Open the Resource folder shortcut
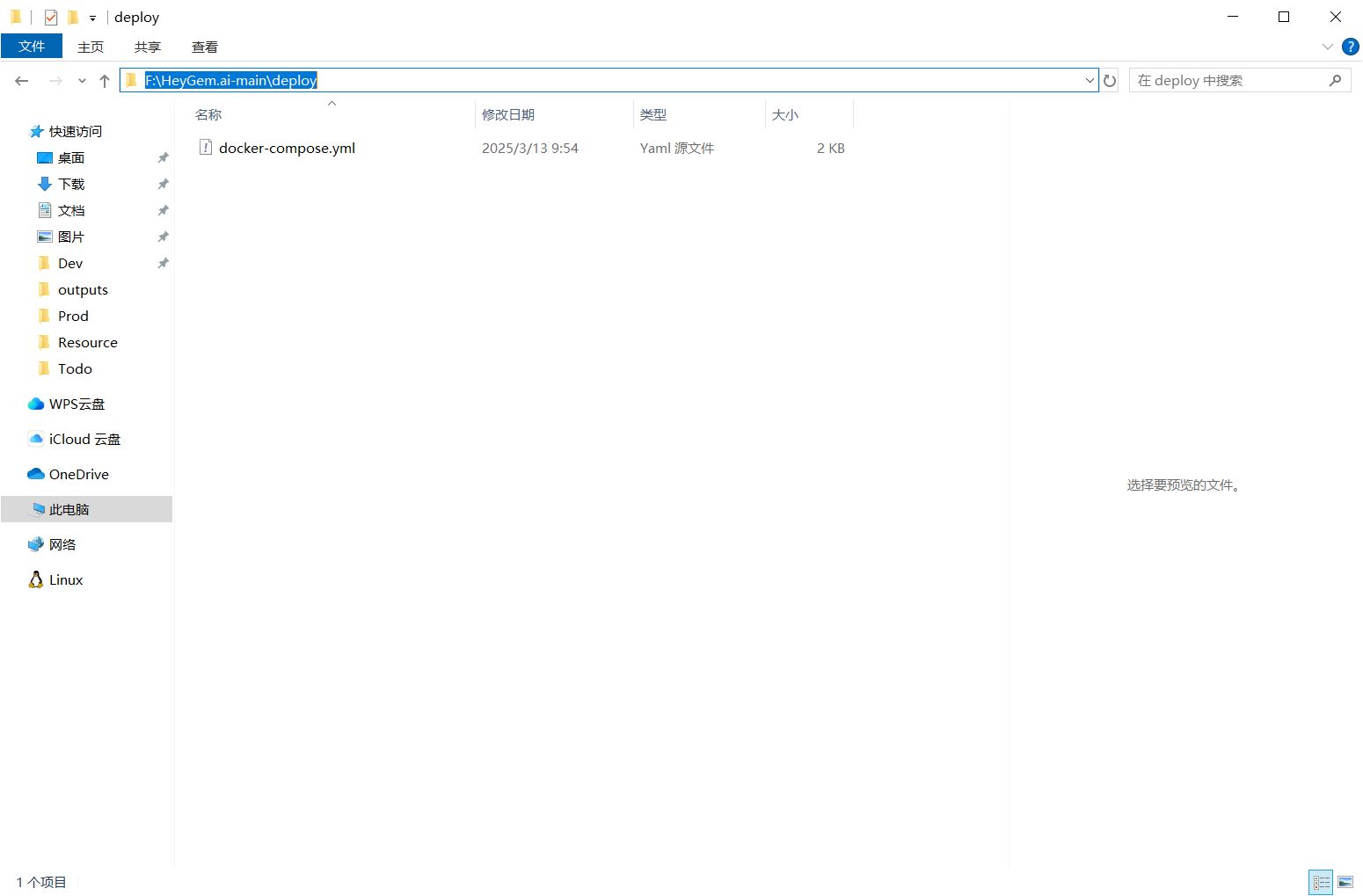Screen dimensions: 1363x896 [x=87, y=342]
